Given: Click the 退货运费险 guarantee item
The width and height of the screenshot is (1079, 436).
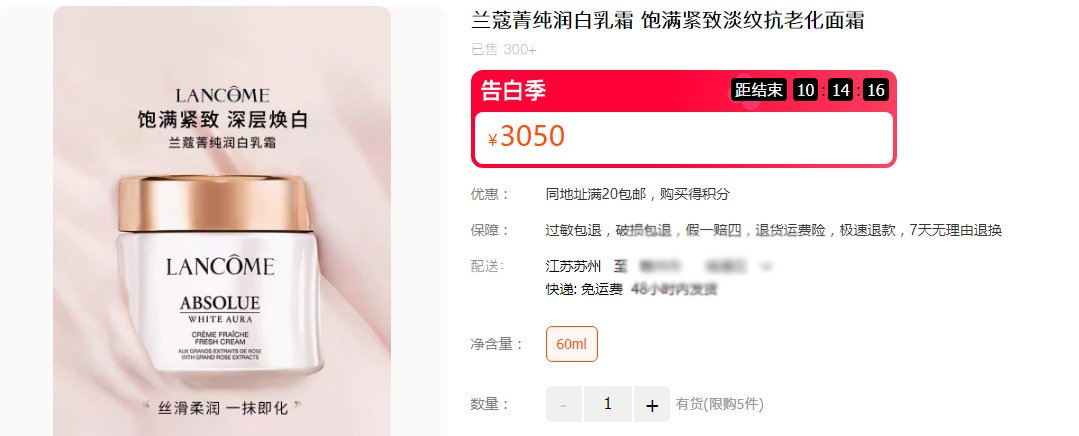Looking at the screenshot, I should (x=791, y=230).
